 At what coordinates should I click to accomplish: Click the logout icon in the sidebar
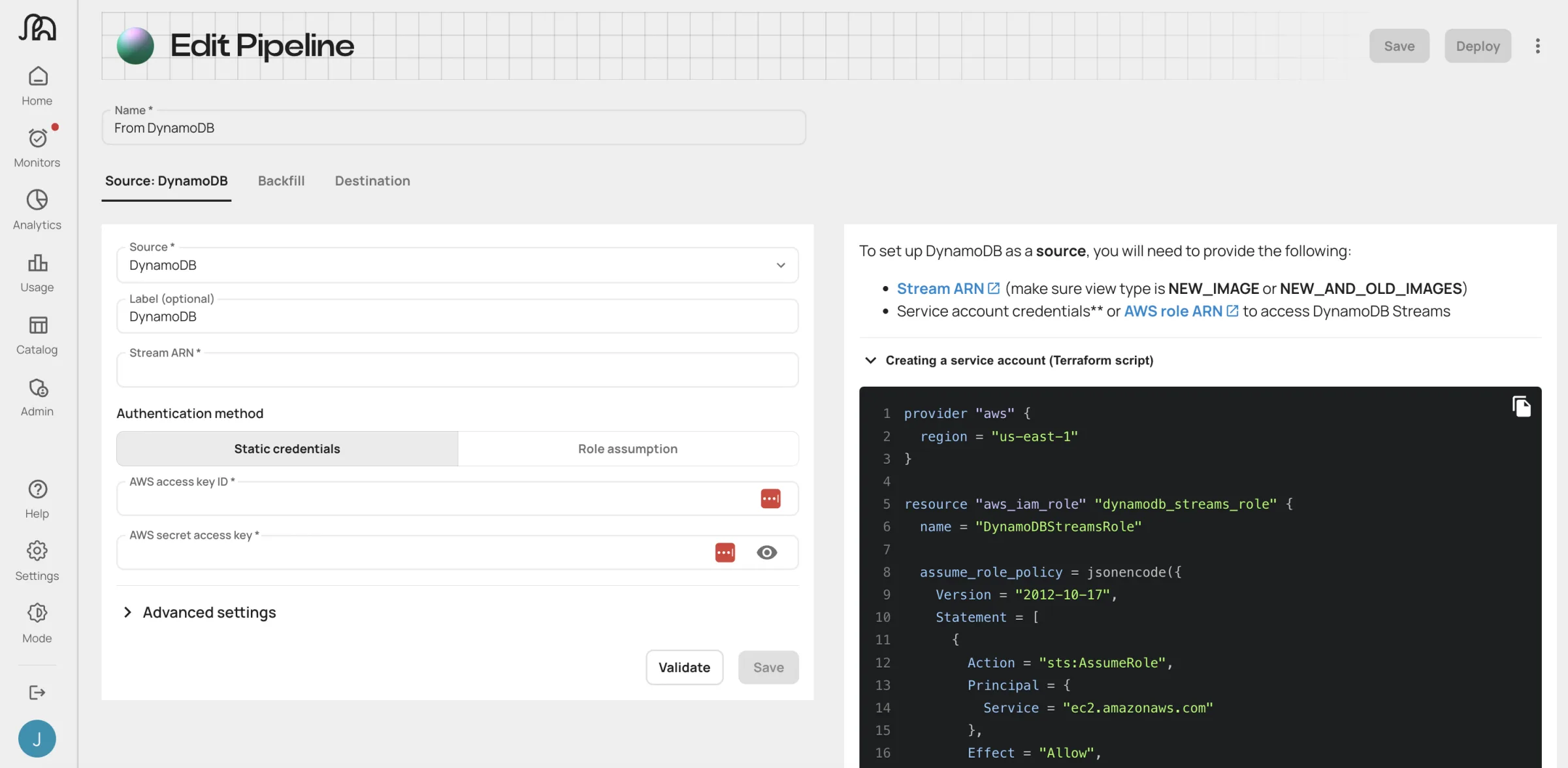[37, 692]
